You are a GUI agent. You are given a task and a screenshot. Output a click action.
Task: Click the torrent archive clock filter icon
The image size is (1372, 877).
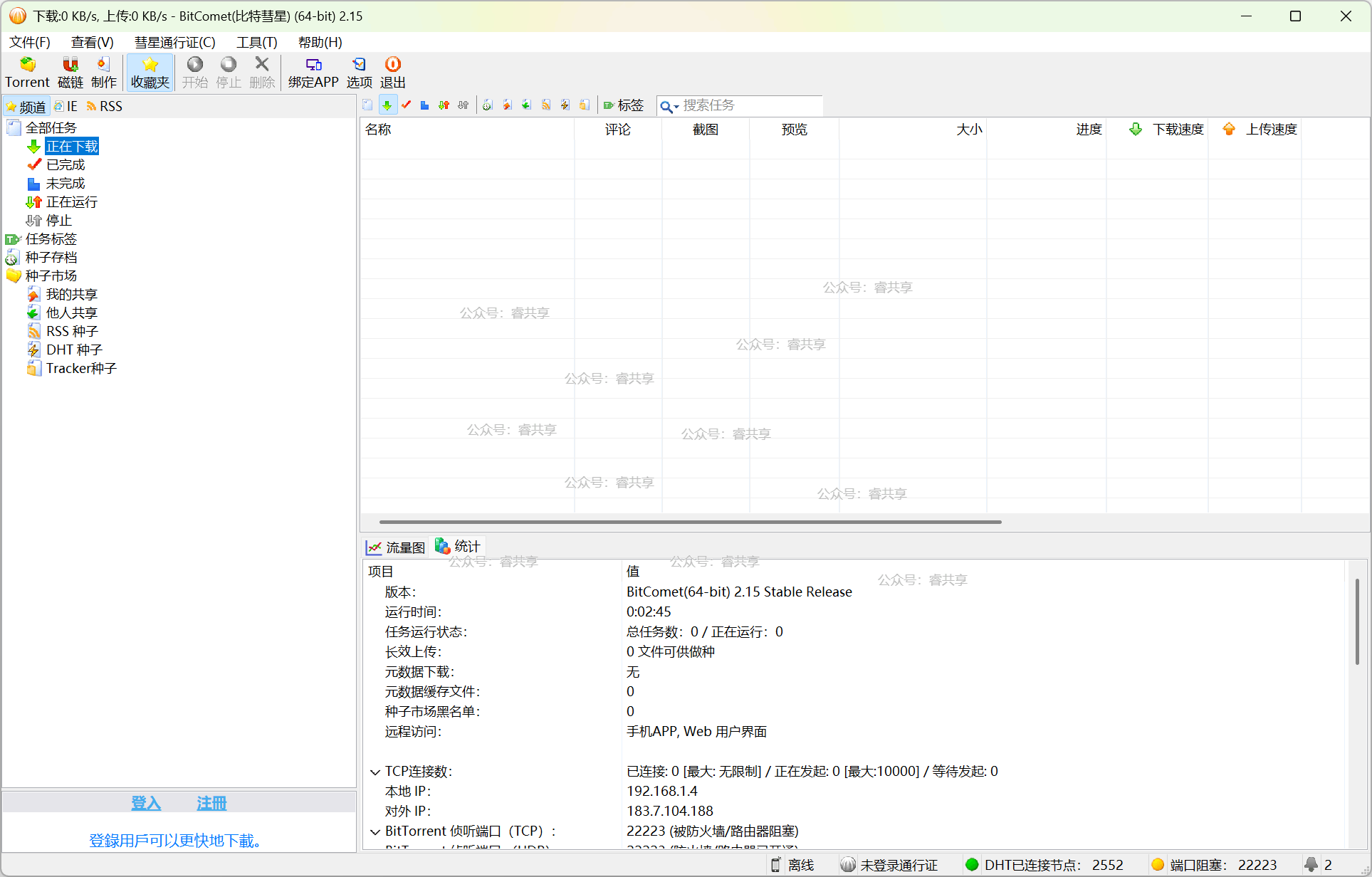pos(488,105)
